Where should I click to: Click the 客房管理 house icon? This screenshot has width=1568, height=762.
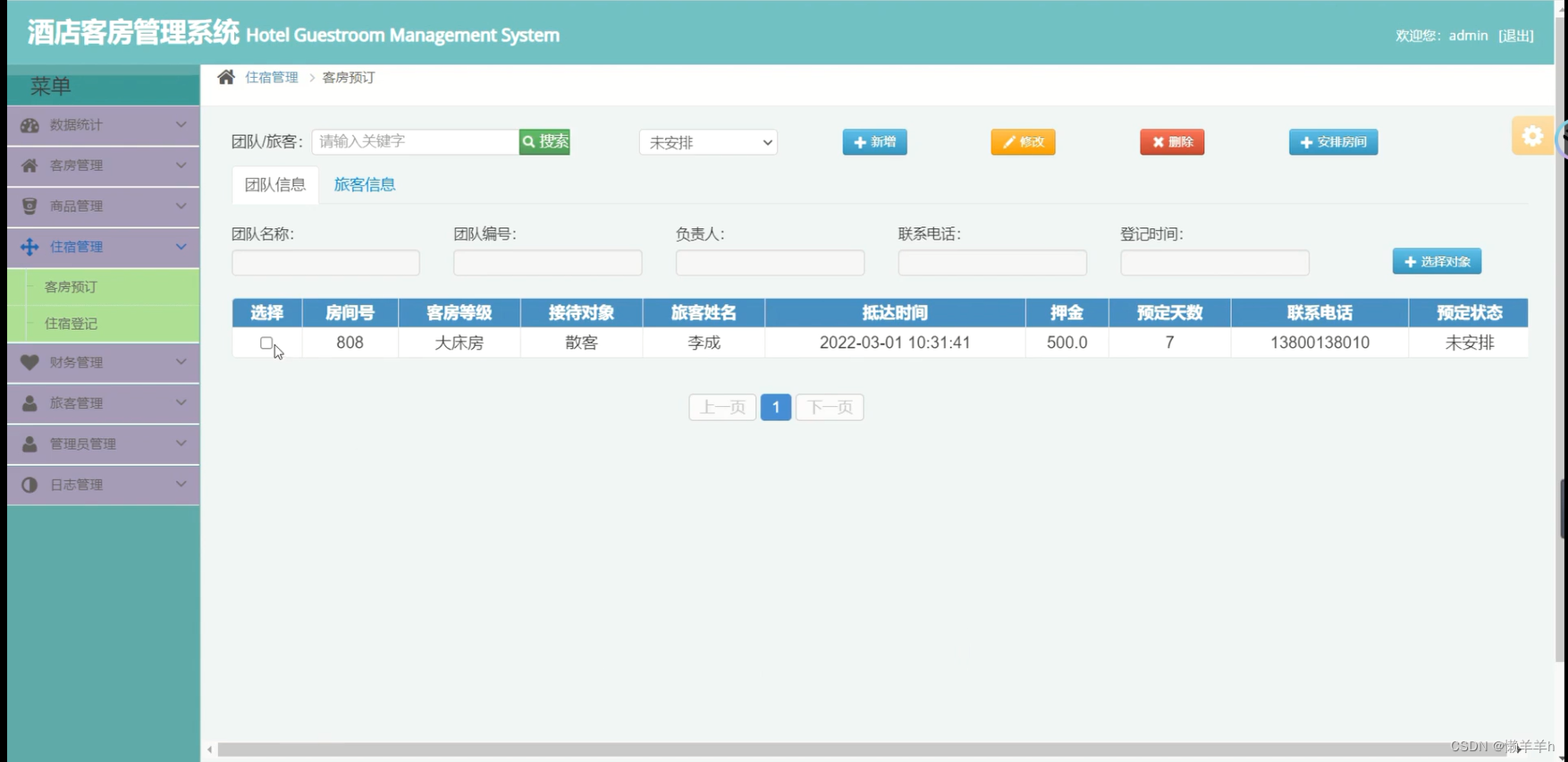pos(30,165)
